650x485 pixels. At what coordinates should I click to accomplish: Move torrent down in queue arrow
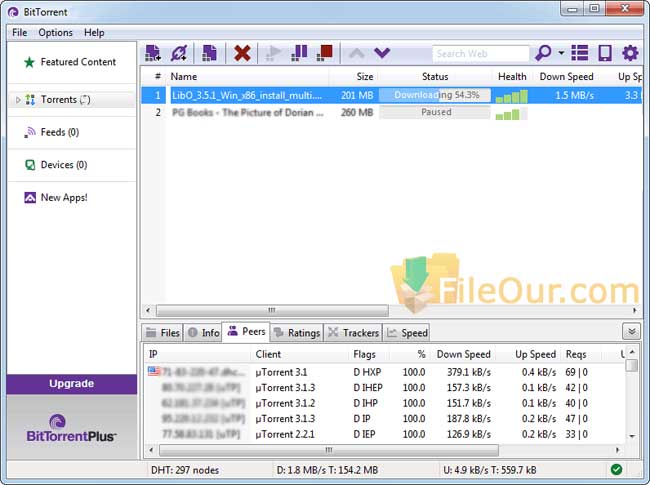[382, 53]
